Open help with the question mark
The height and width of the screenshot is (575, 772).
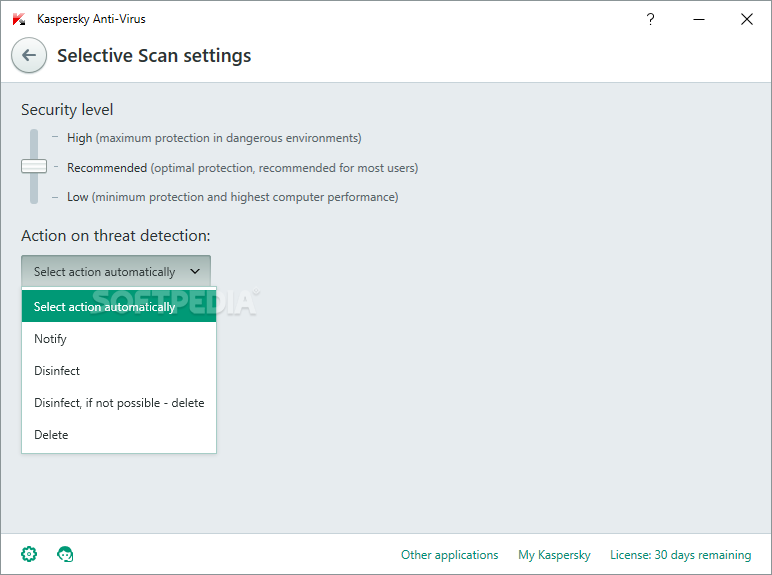pos(650,19)
